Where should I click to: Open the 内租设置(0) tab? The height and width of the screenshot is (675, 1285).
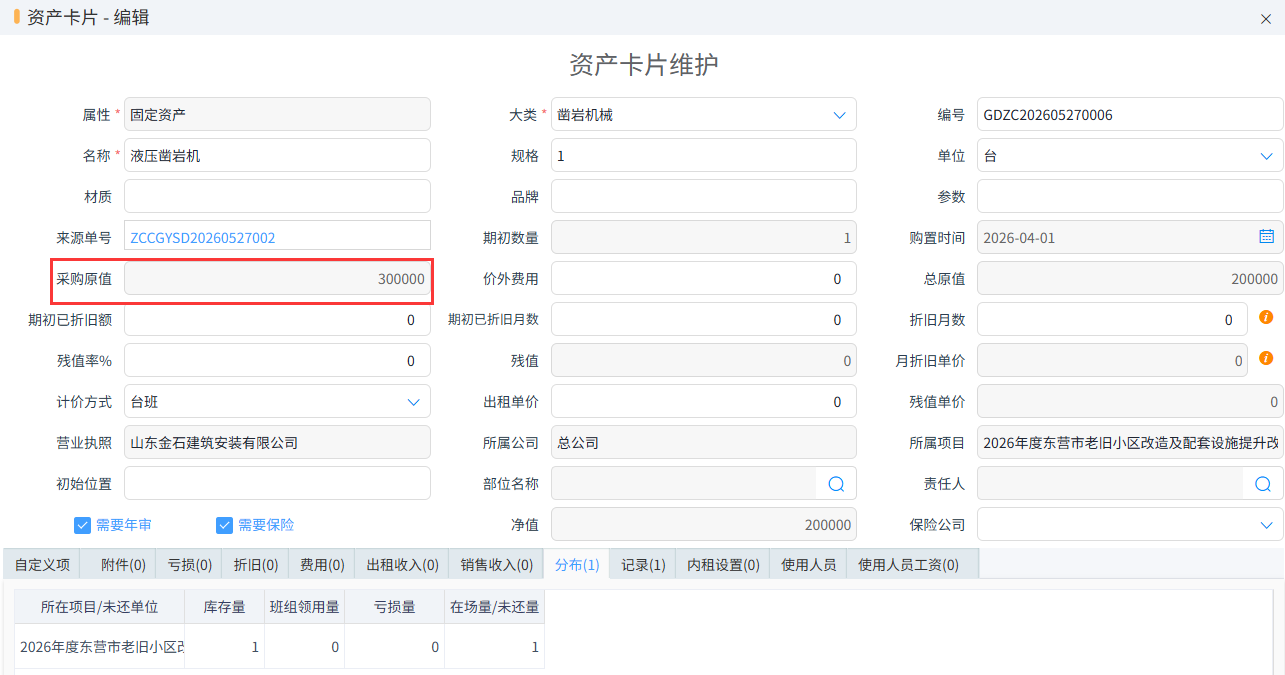tap(723, 564)
